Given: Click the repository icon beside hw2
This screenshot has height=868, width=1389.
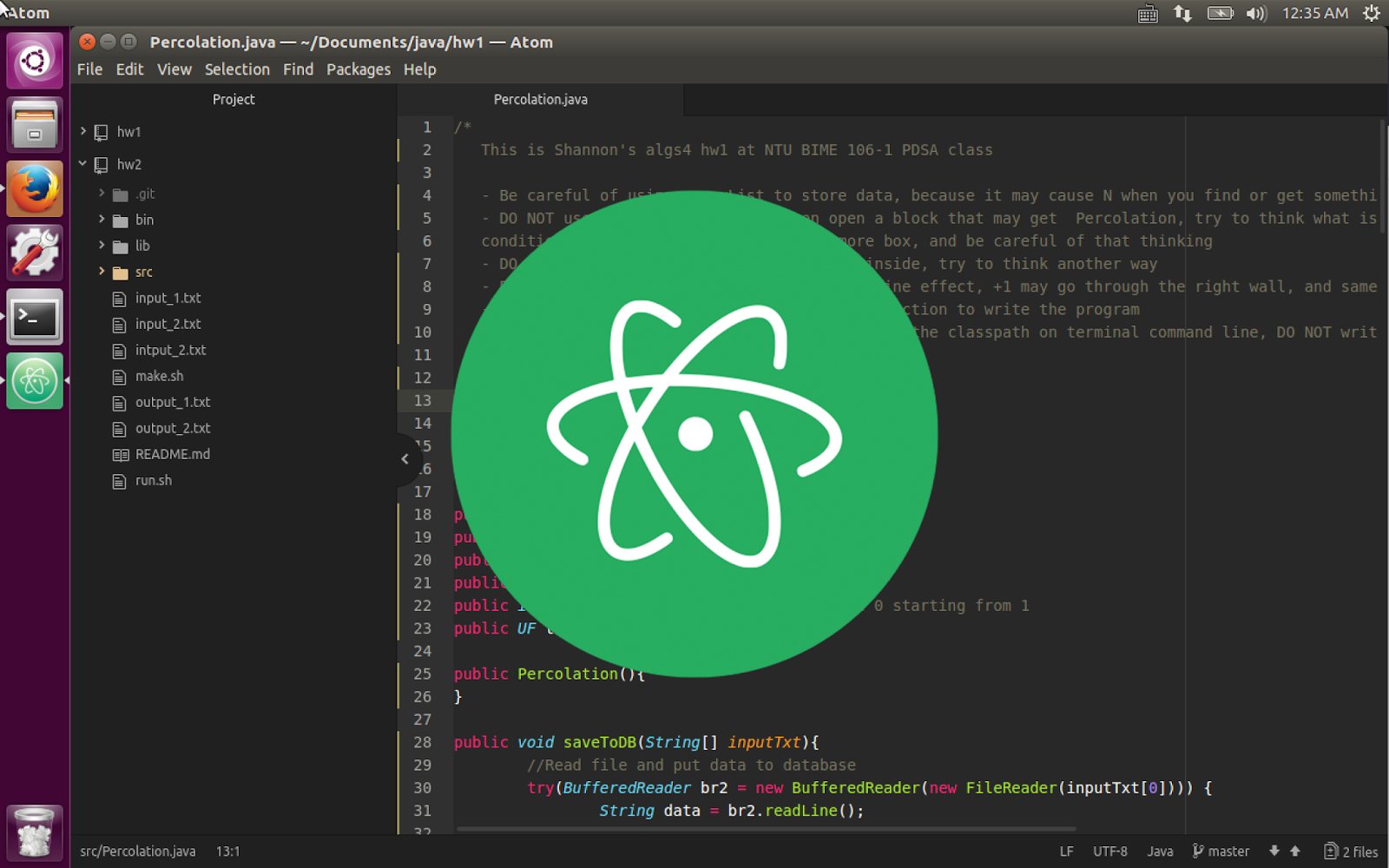Looking at the screenshot, I should coord(102,165).
